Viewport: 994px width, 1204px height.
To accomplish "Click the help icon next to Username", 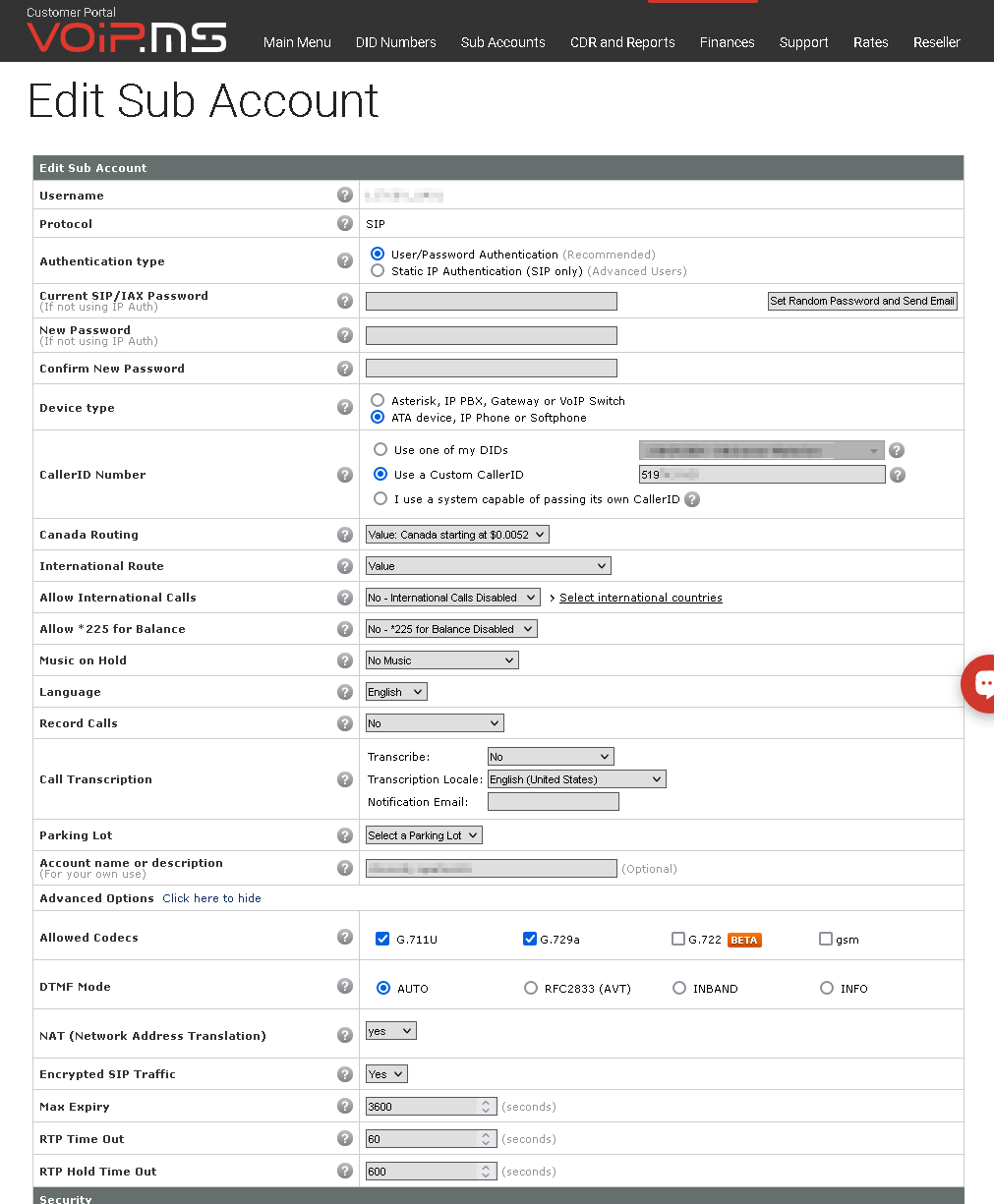I will point(344,195).
